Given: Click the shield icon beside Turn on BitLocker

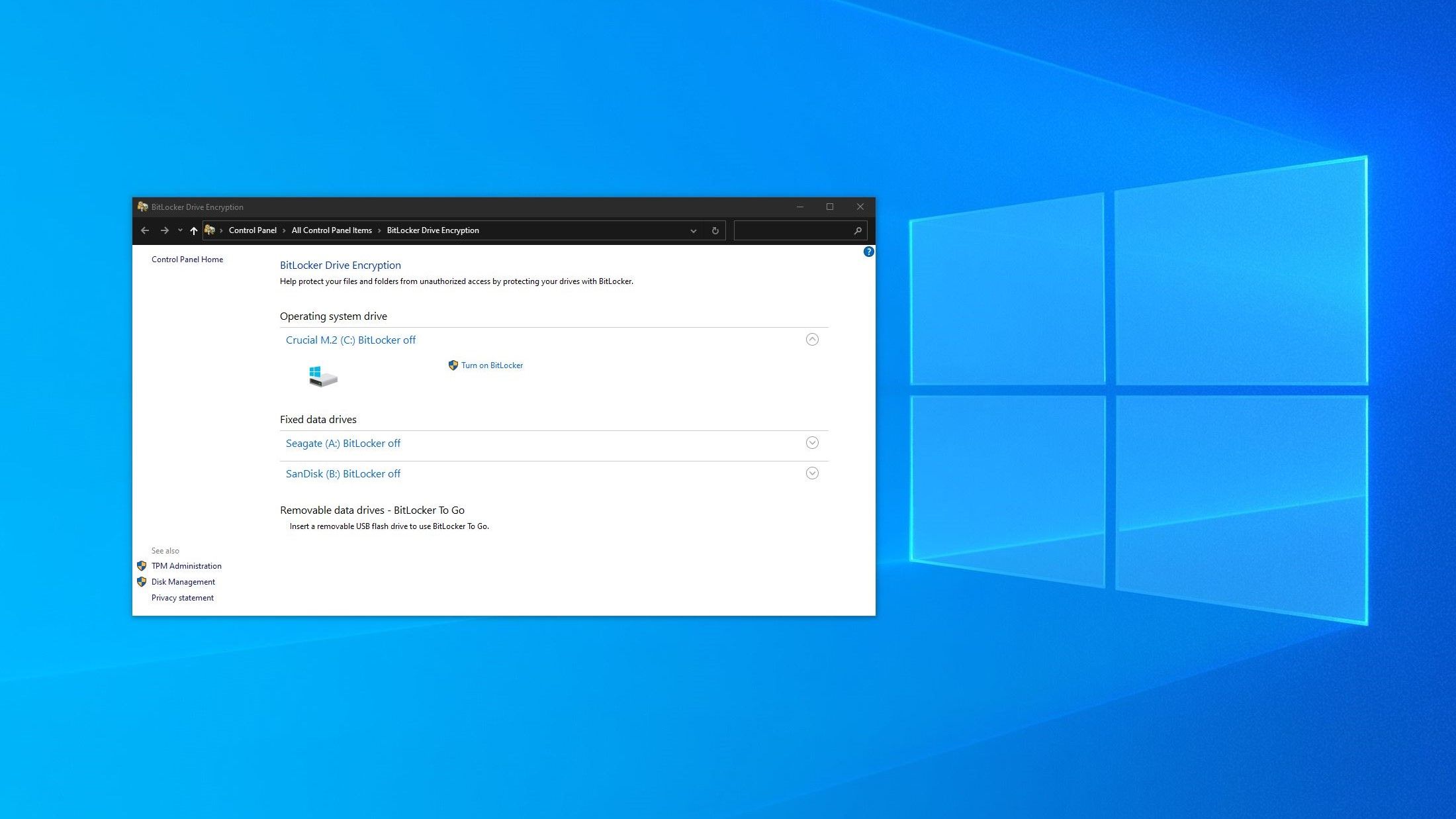Looking at the screenshot, I should point(453,365).
